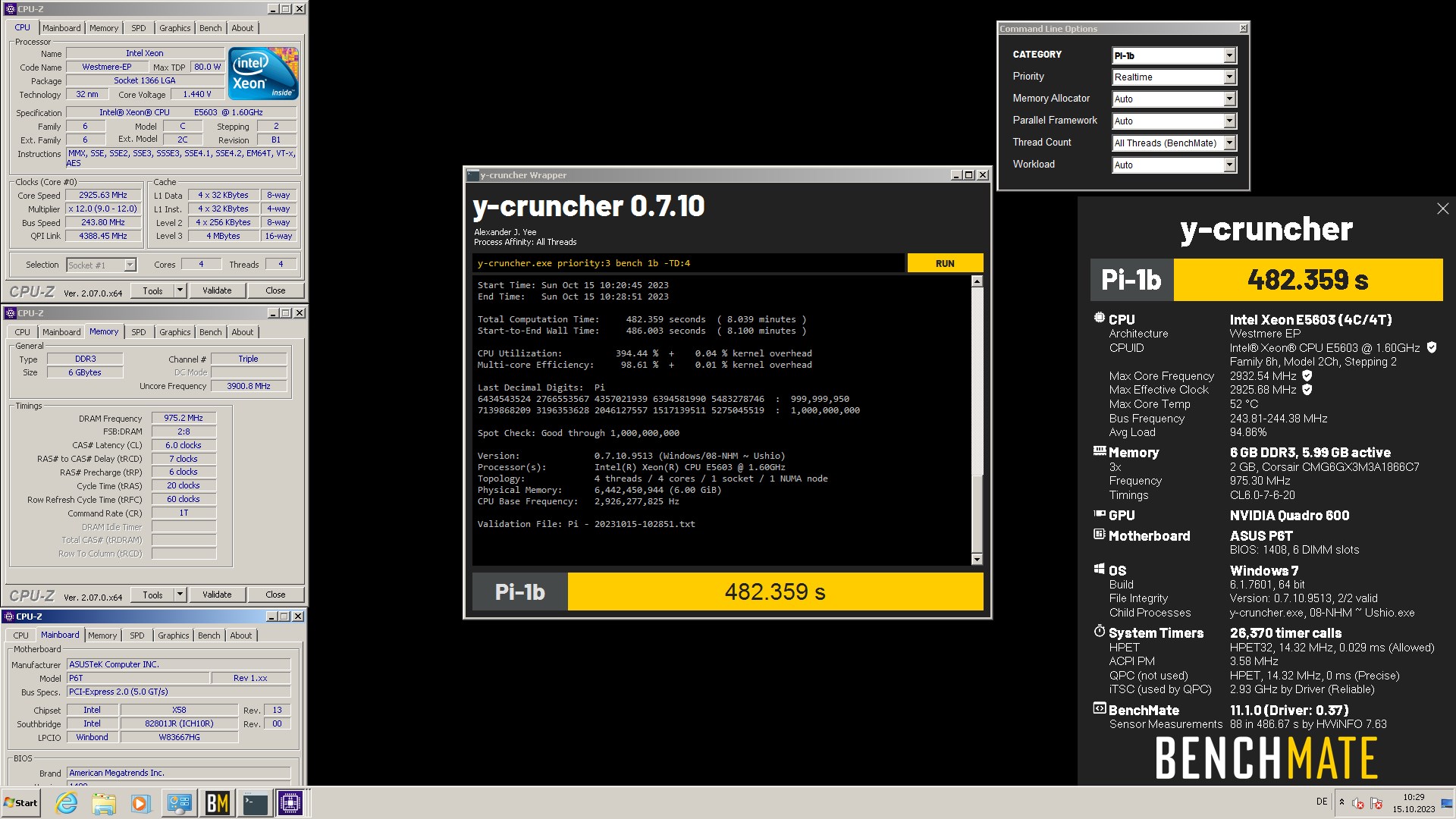Open Graphics tab in top CPU-Z window
Image resolution: width=1456 pixels, height=819 pixels.
(175, 28)
